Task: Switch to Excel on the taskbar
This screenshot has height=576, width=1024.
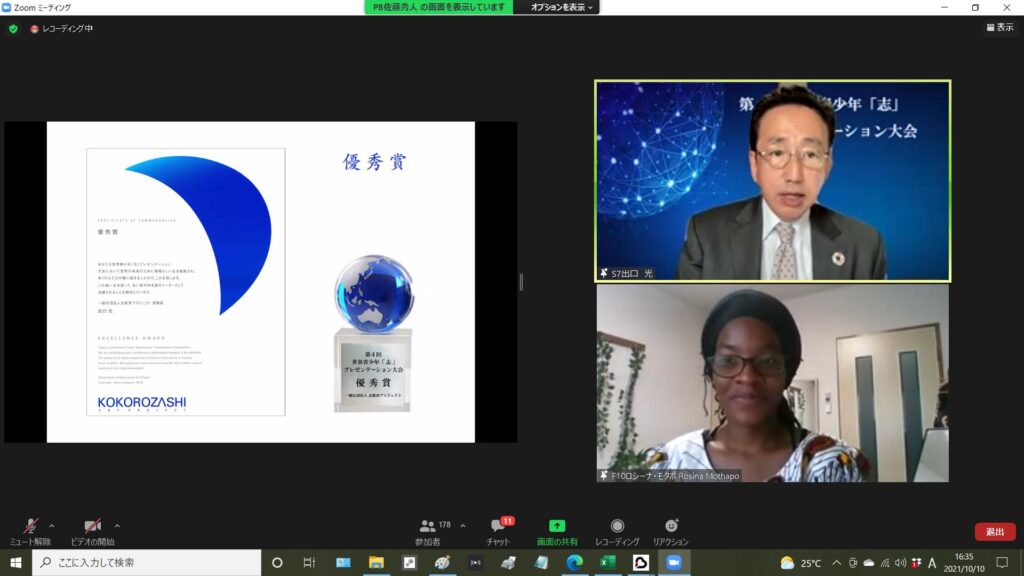Action: pos(607,562)
